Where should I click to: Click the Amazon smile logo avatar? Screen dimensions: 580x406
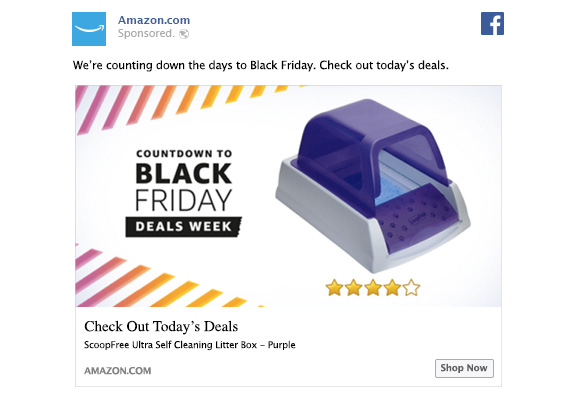point(89,29)
